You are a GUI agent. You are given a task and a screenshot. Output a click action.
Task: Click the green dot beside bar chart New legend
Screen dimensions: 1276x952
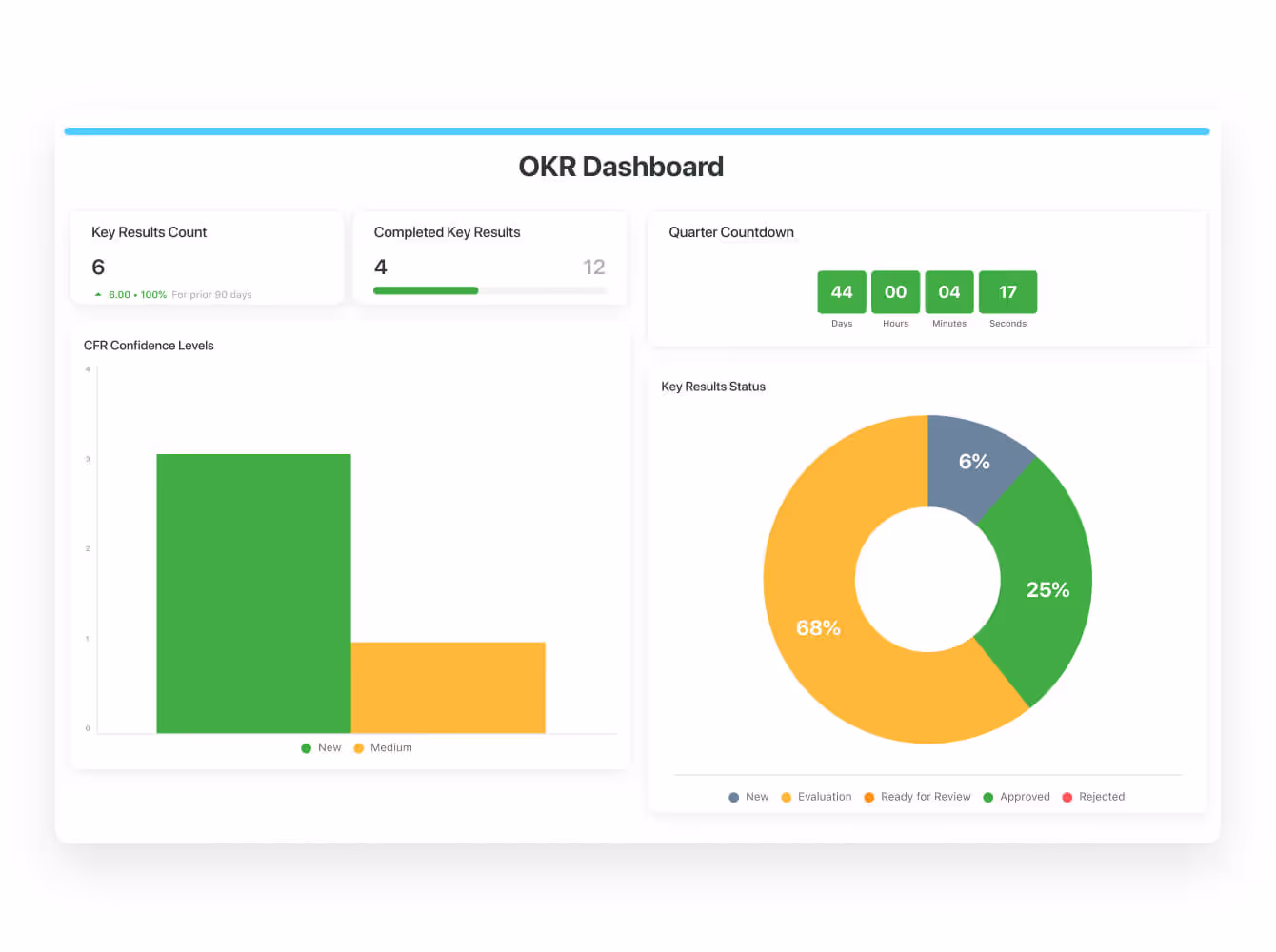(x=307, y=748)
